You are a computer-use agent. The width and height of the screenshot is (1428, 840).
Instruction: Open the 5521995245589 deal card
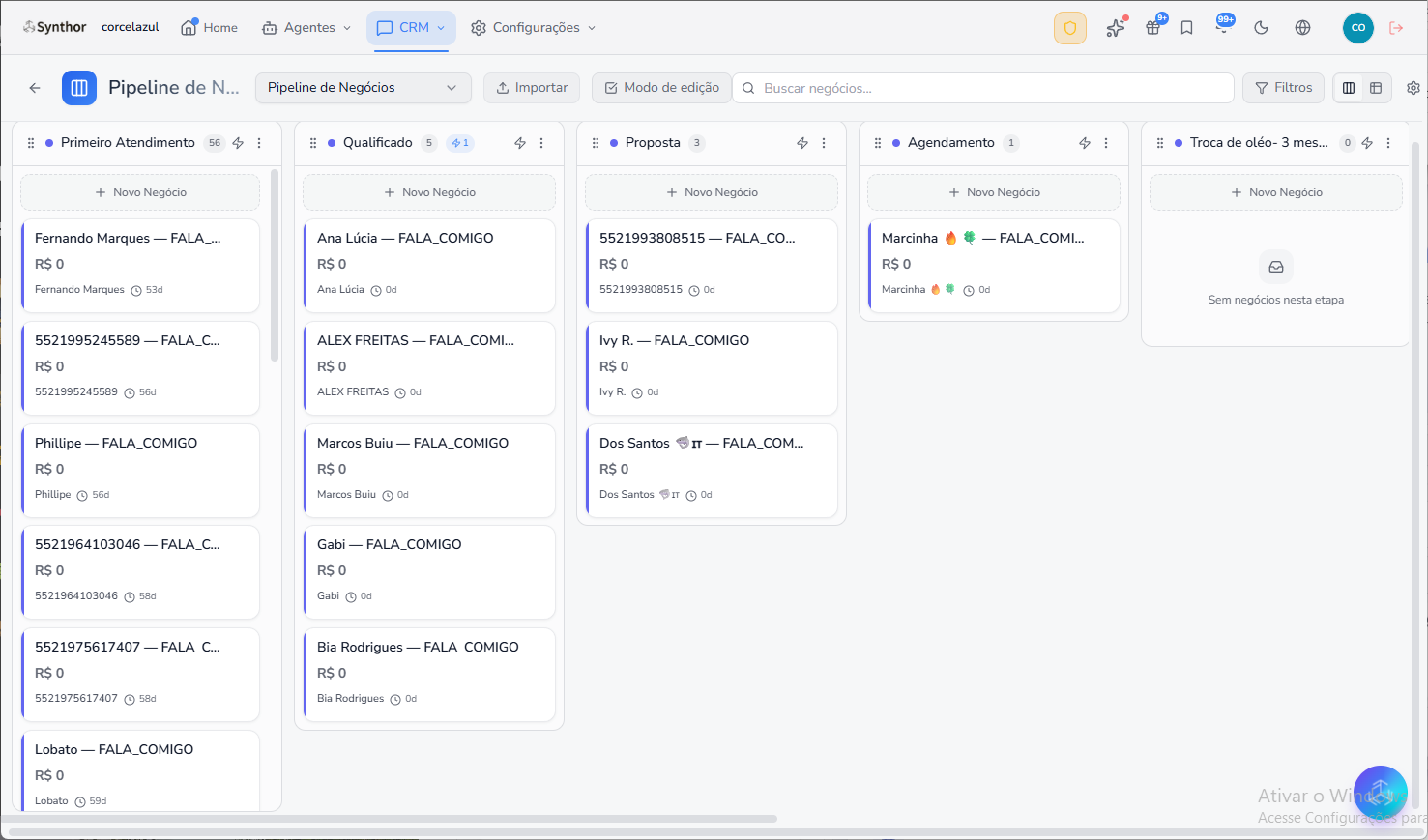[x=140, y=368]
